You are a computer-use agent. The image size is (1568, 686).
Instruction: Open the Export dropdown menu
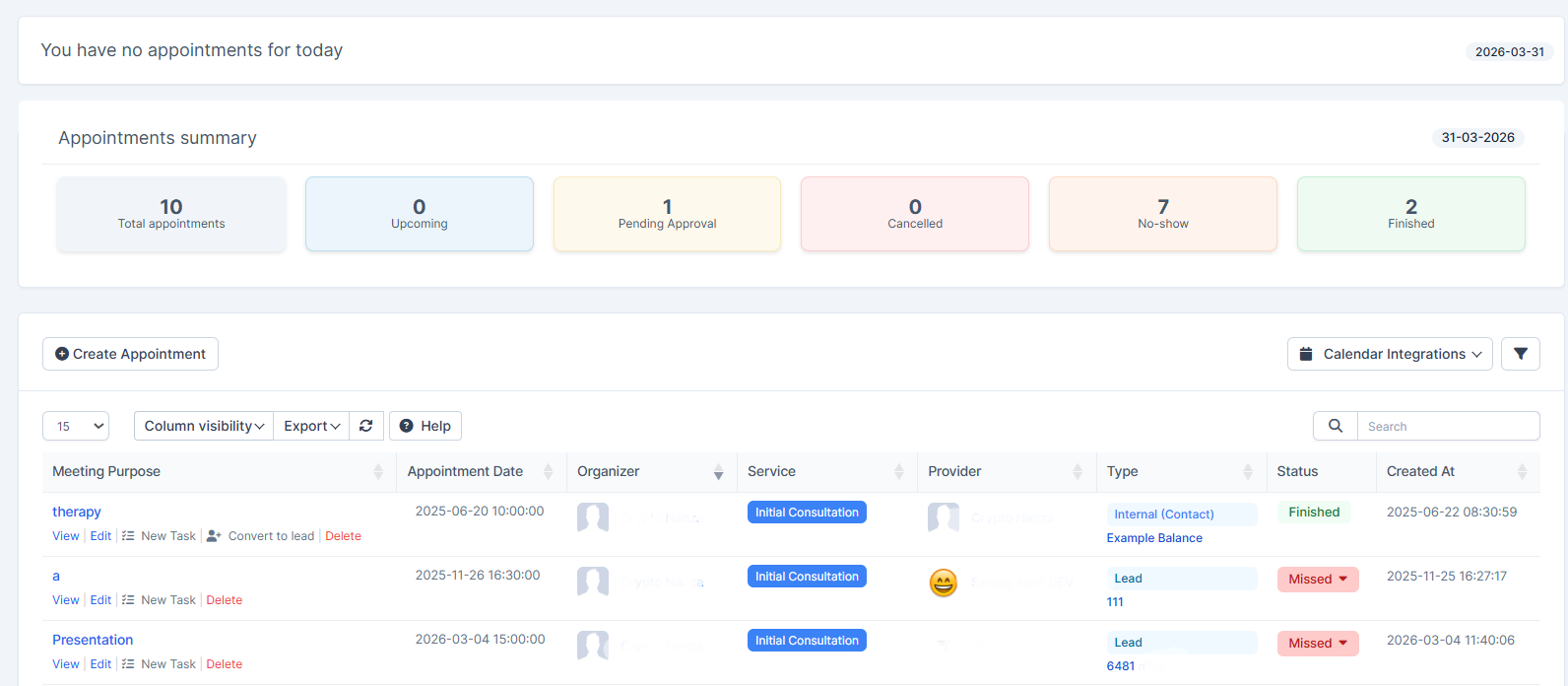tap(311, 426)
